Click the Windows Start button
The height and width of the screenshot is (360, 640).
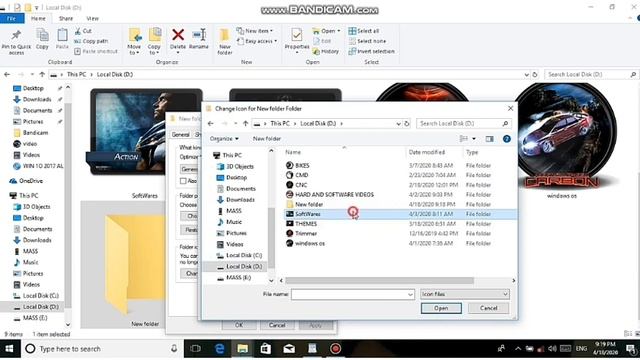tap(9, 349)
